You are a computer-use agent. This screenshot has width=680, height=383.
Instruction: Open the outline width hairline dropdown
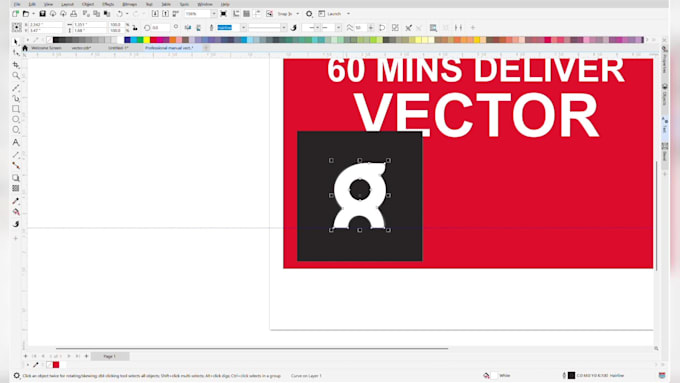coord(243,28)
